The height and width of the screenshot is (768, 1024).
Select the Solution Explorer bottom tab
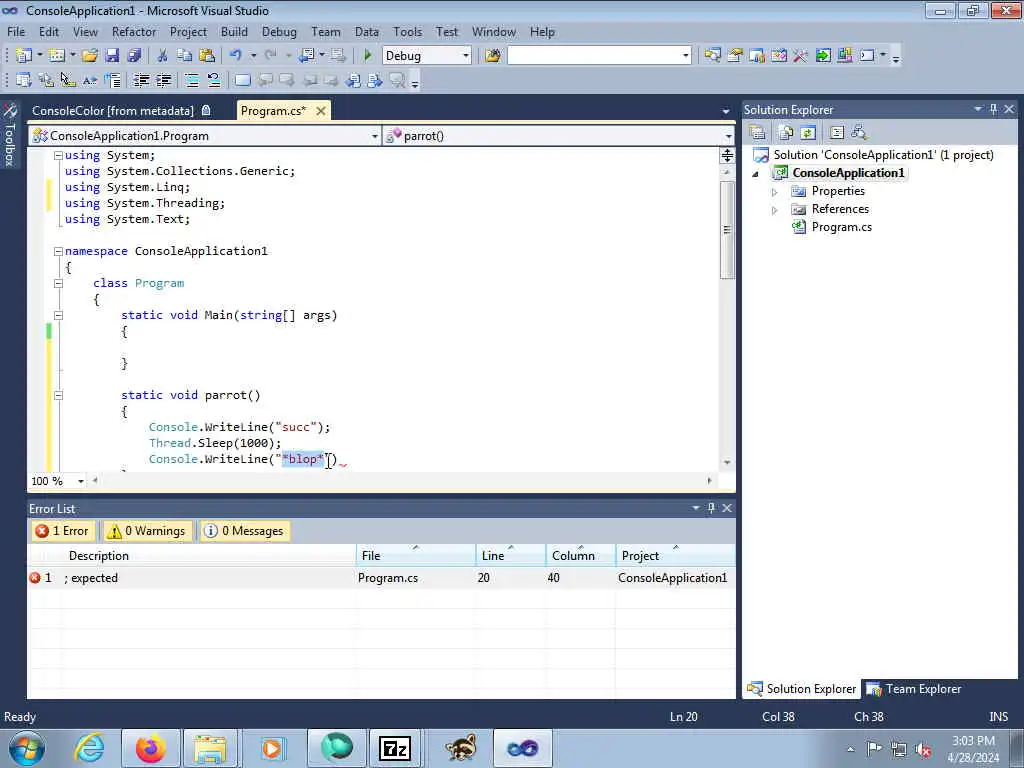click(801, 688)
